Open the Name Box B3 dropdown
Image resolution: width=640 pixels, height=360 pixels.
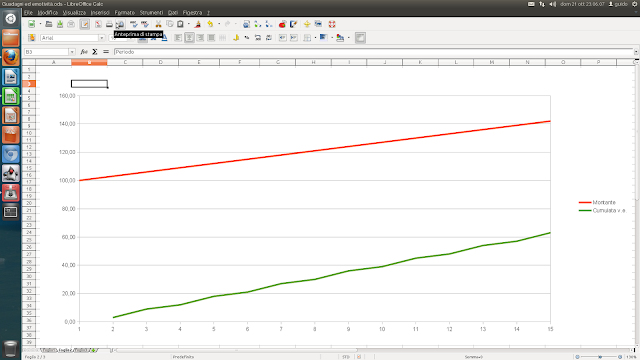pyautogui.click(x=72, y=52)
